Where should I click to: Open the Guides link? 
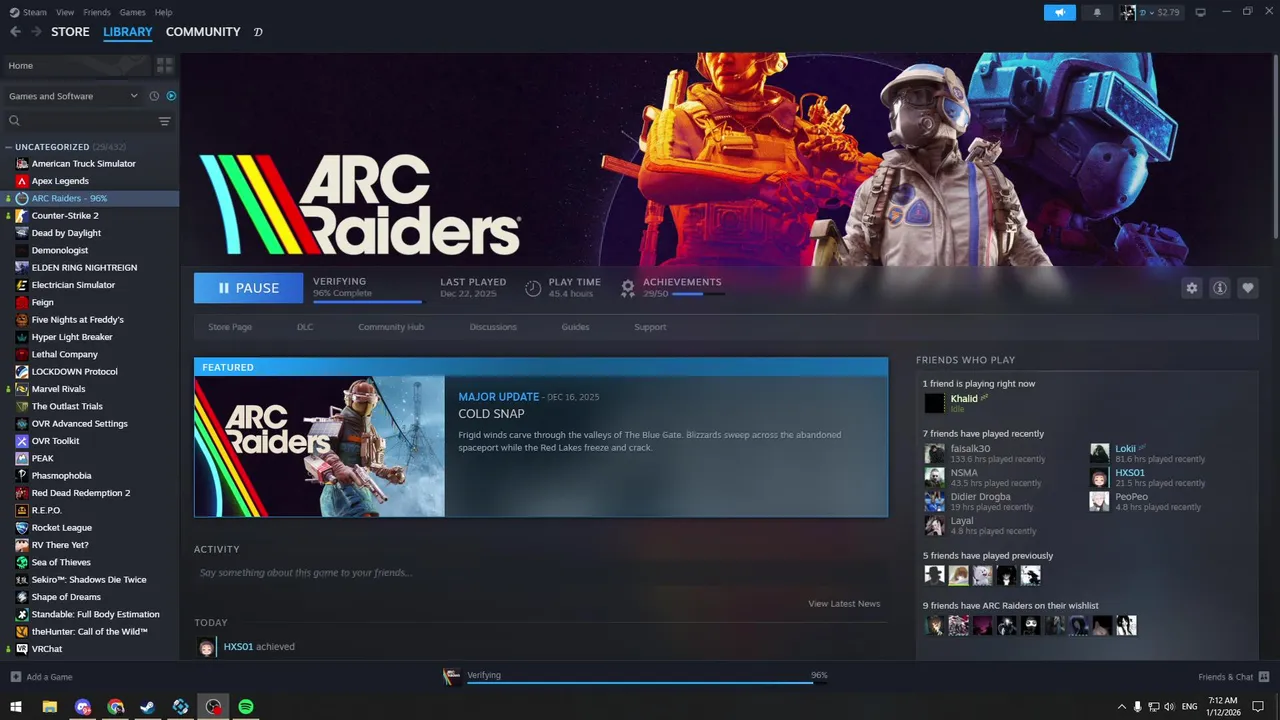pos(575,327)
